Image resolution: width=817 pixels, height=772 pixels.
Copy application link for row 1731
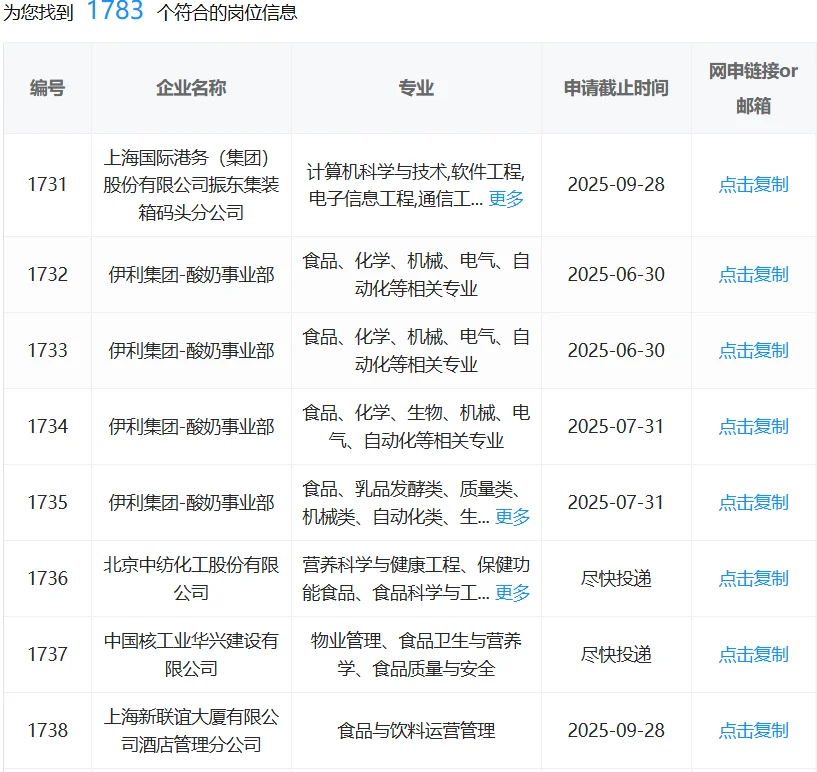tap(753, 184)
